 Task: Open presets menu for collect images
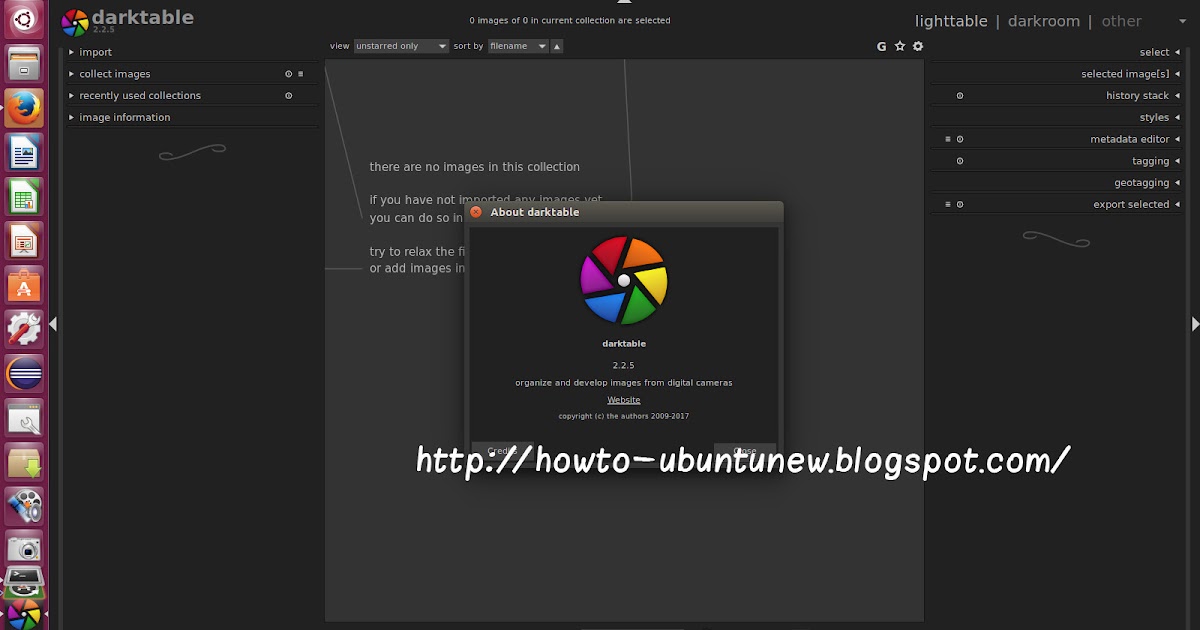point(300,74)
